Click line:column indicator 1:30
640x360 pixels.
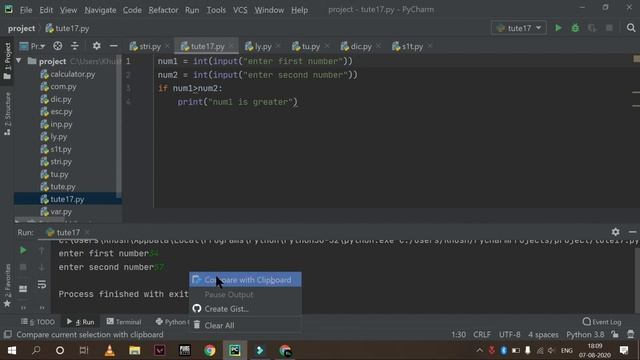coord(458,335)
